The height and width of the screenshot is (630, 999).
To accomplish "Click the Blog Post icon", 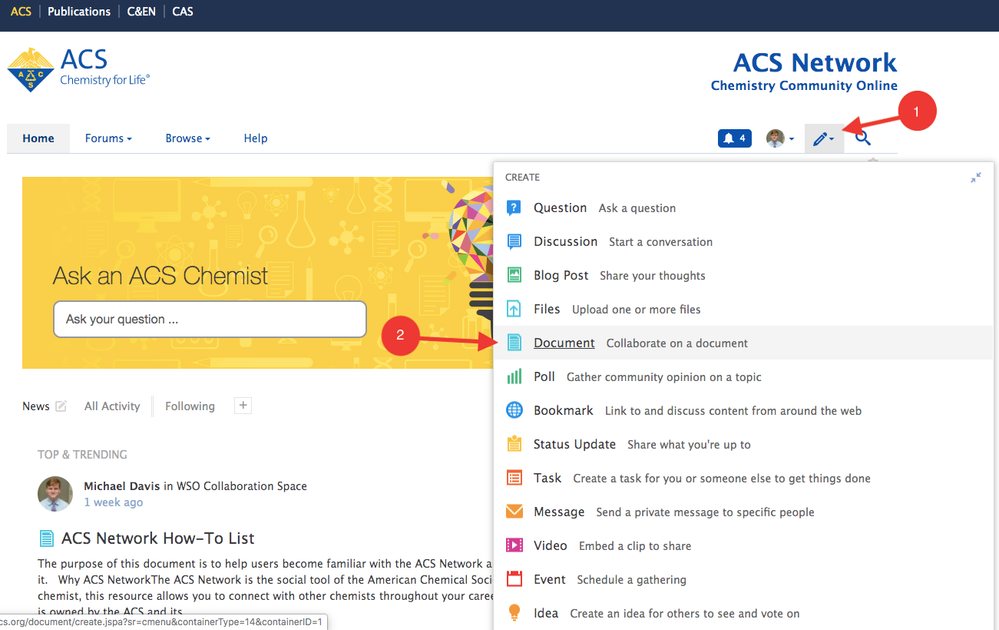I will [x=514, y=275].
